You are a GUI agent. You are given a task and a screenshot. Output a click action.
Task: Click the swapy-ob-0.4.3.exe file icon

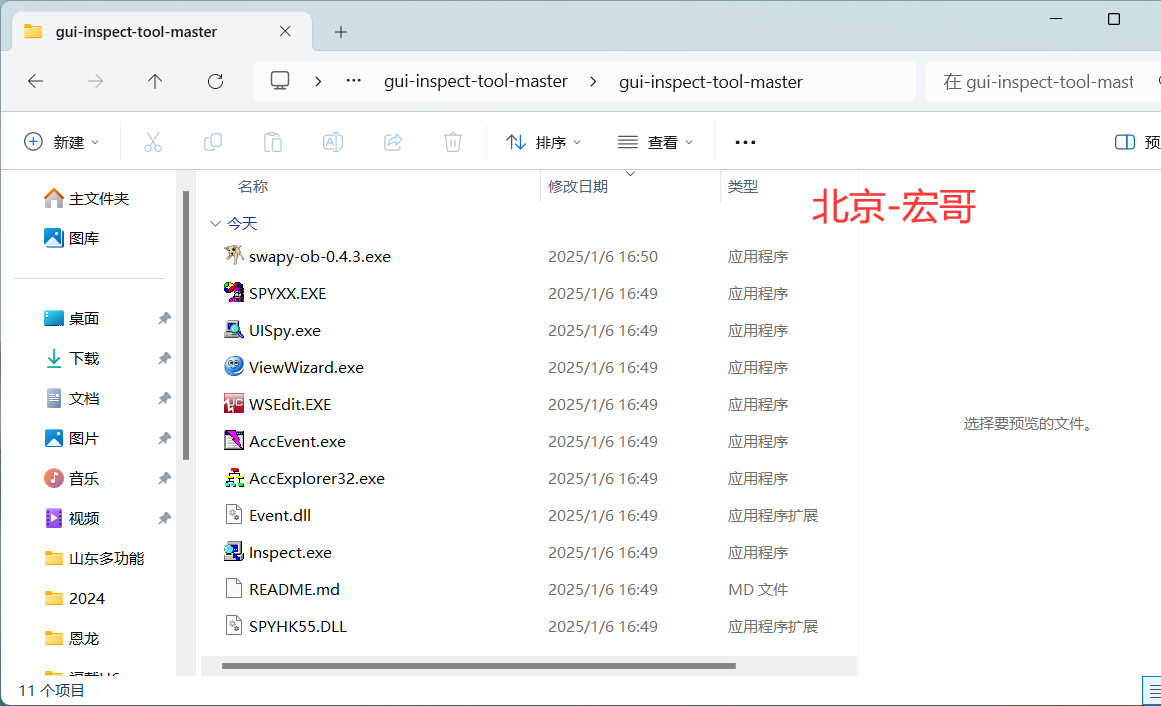click(234, 255)
